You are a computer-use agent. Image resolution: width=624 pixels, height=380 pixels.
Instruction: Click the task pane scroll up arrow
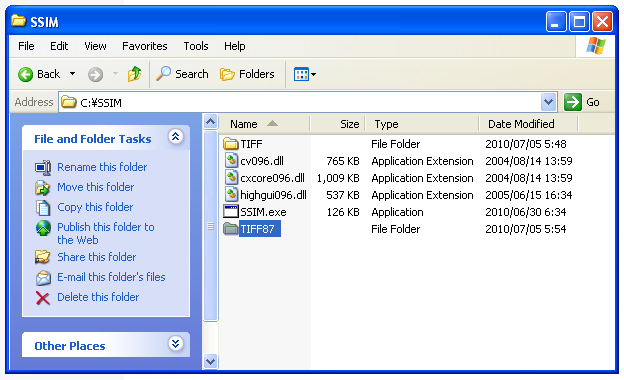211,121
